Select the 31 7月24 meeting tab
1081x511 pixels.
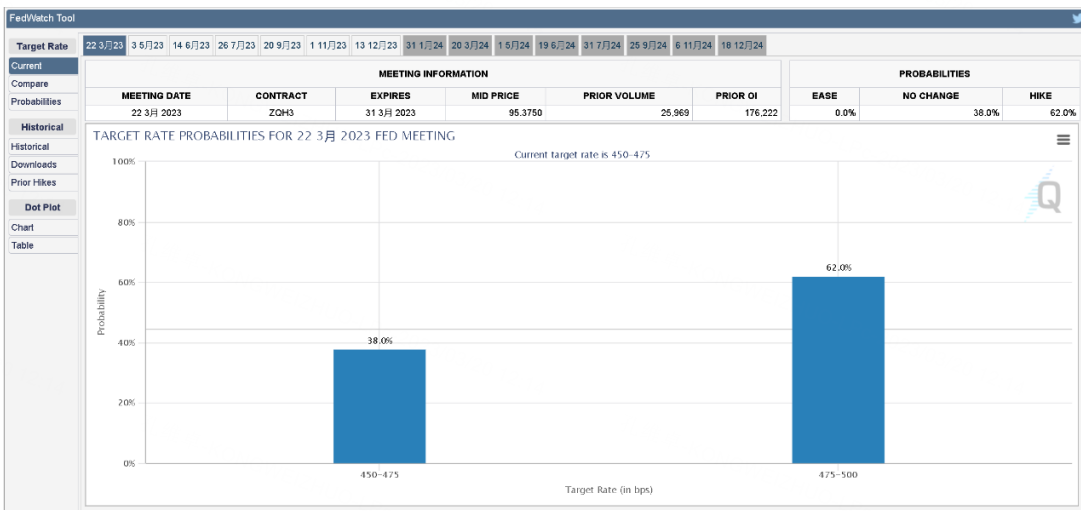pyautogui.click(x=603, y=46)
